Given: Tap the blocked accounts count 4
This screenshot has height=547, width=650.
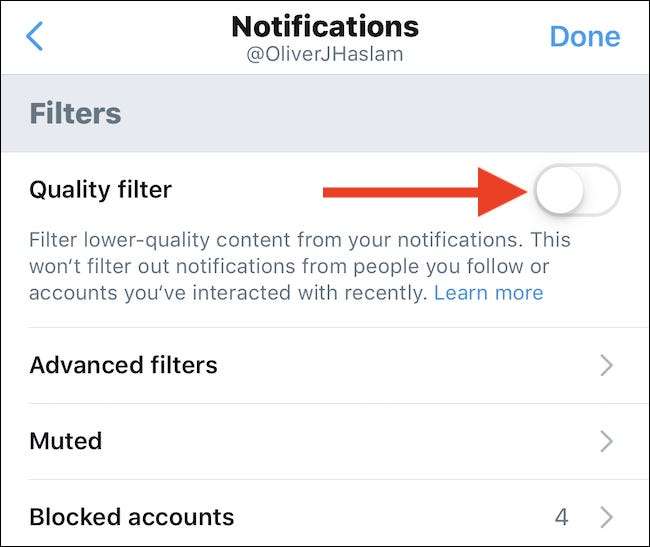Looking at the screenshot, I should click(x=562, y=517).
